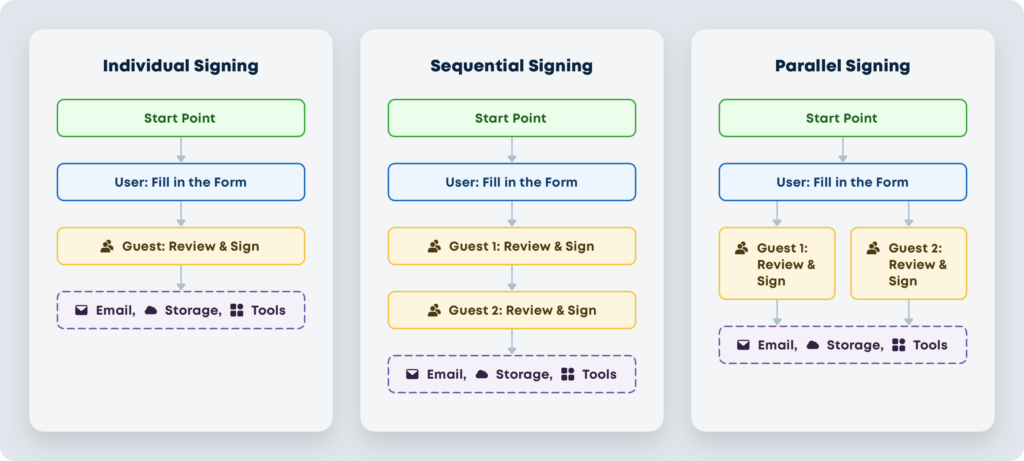The height and width of the screenshot is (461, 1024).
Task: Click the tools grid icon in Individual Signing
Action: [236, 310]
